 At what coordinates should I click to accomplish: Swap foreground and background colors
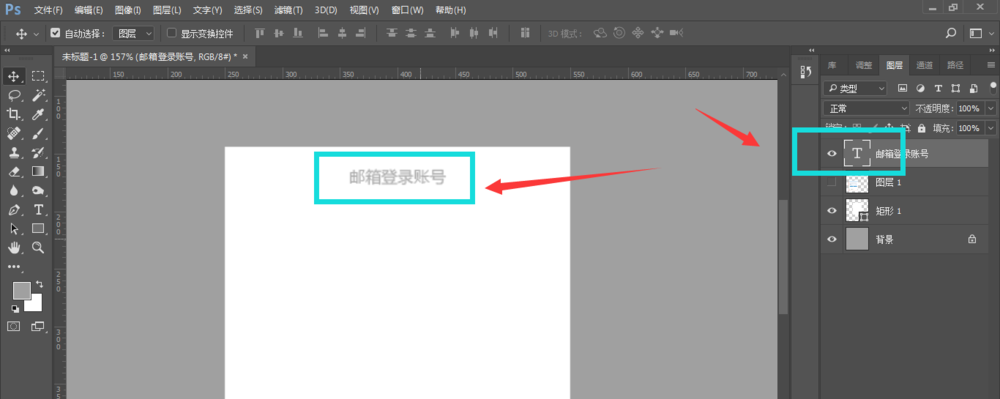tap(40, 284)
